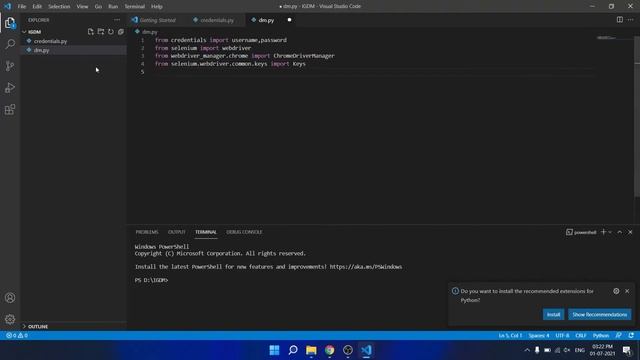Open the feedback icon in status bar
Screen dimensions: 640x360
tap(619, 335)
